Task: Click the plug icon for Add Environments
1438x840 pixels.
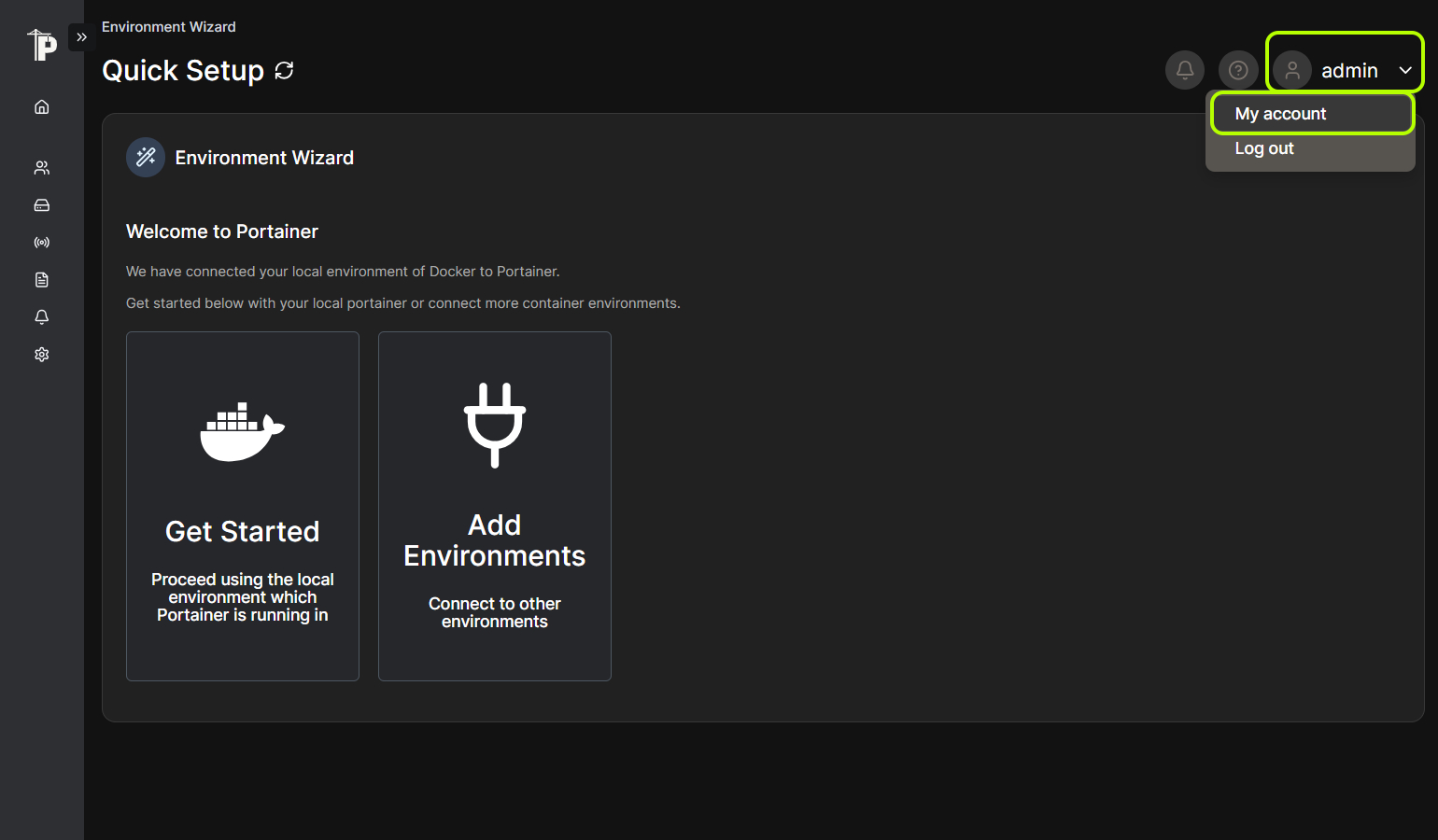Action: pos(495,425)
